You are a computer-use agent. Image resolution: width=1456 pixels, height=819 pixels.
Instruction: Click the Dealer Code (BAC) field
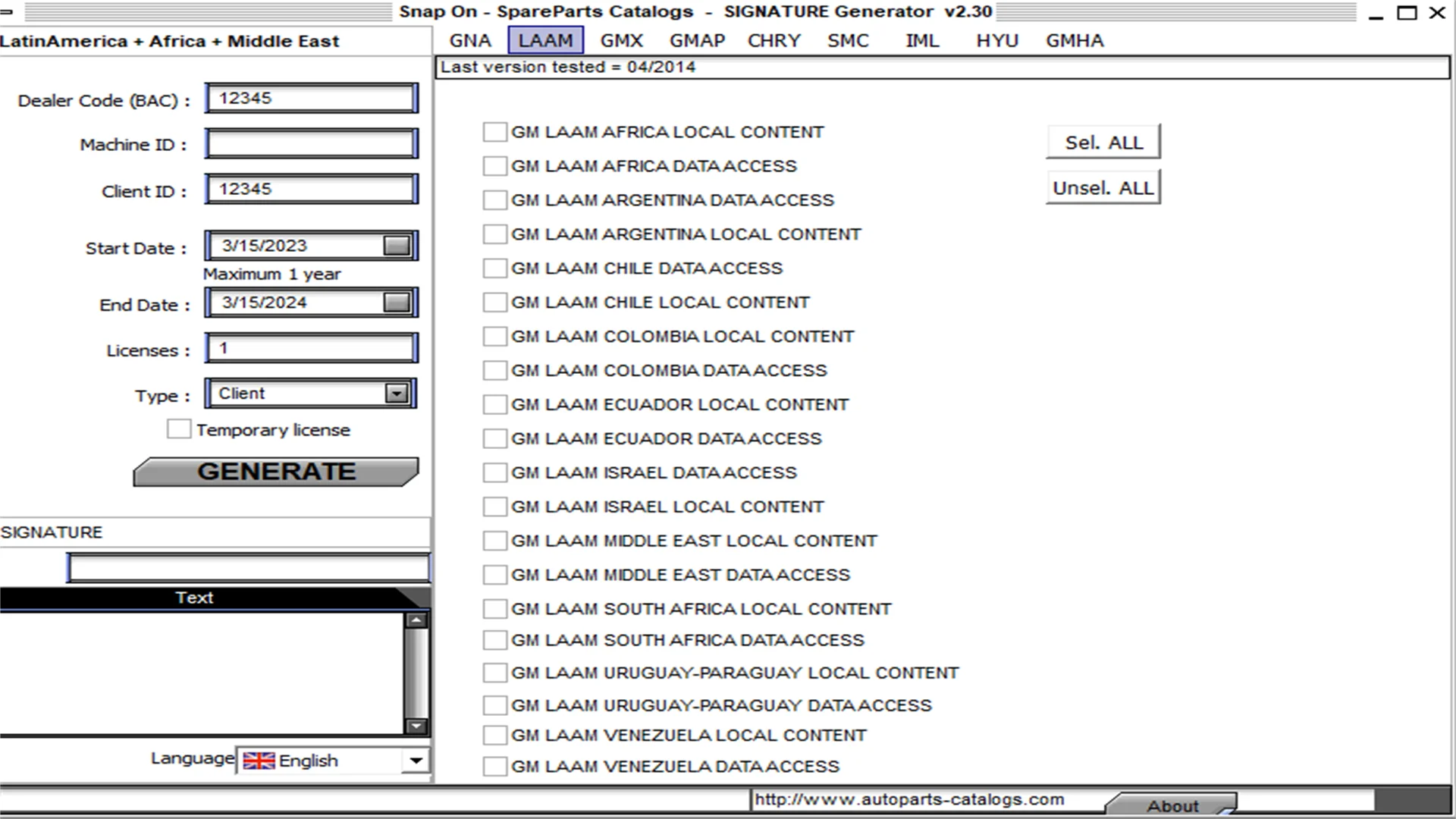pyautogui.click(x=311, y=99)
